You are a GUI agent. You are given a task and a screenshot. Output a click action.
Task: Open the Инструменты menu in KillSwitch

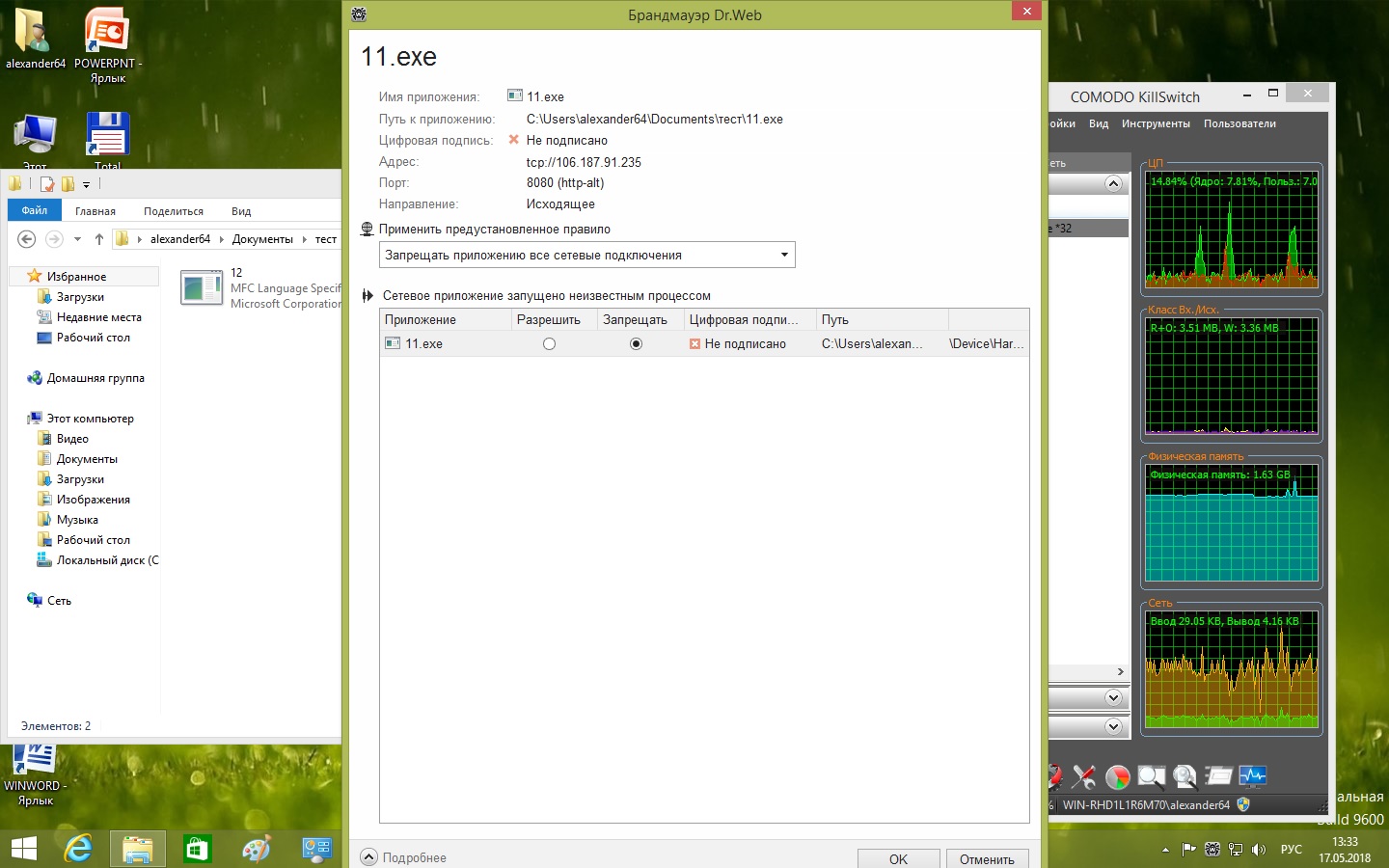[x=1156, y=123]
